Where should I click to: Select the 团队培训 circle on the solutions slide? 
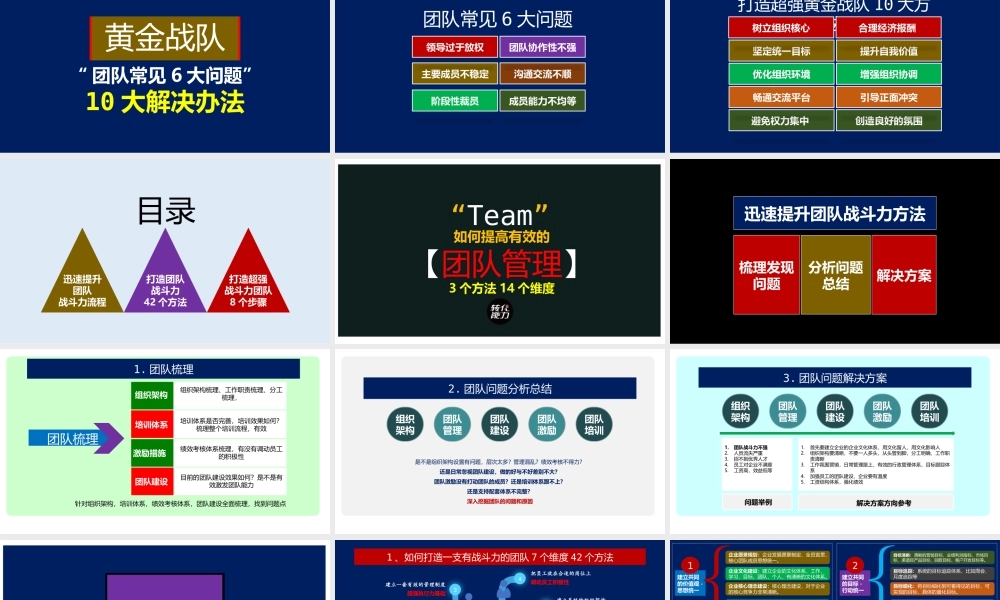point(928,411)
